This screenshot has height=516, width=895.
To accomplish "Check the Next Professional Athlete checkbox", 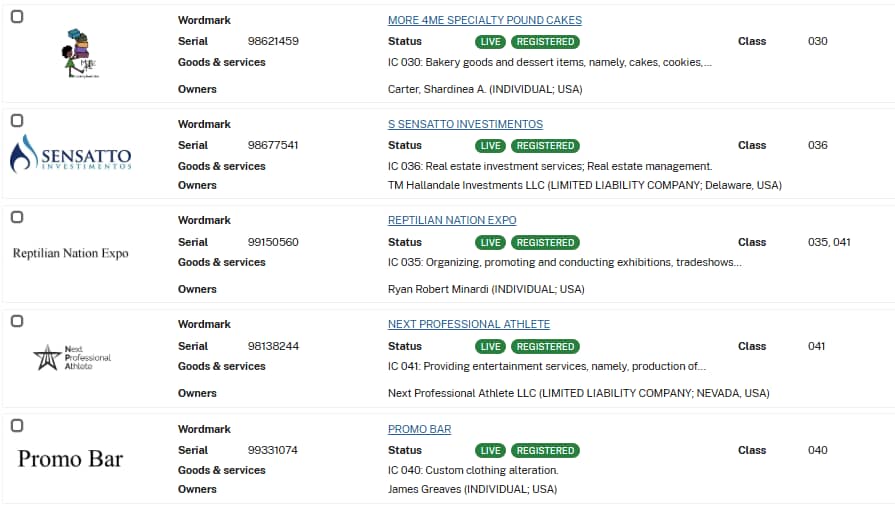I will pos(17,321).
